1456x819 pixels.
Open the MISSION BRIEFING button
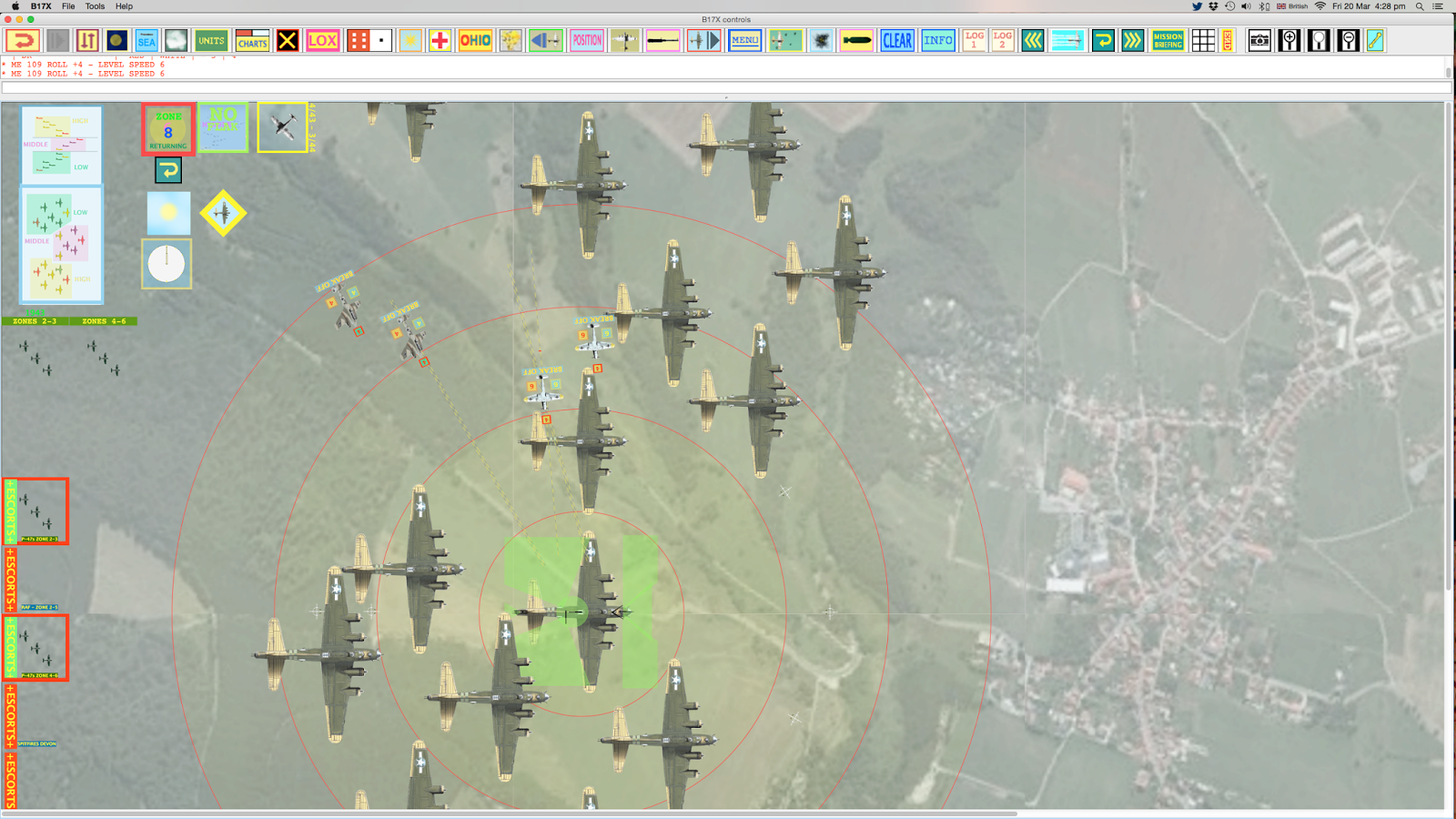[1168, 40]
